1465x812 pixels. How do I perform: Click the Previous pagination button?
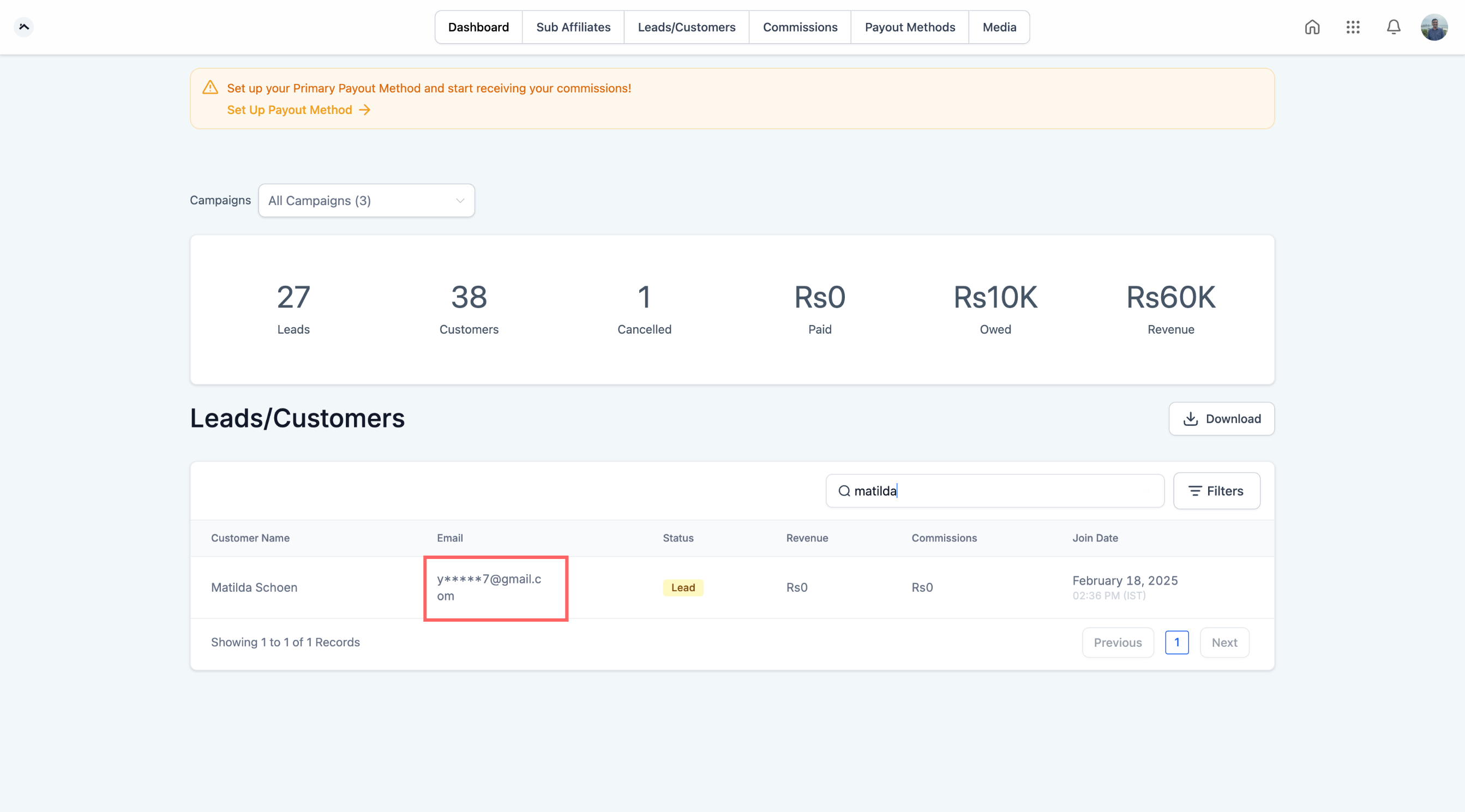pyautogui.click(x=1117, y=642)
